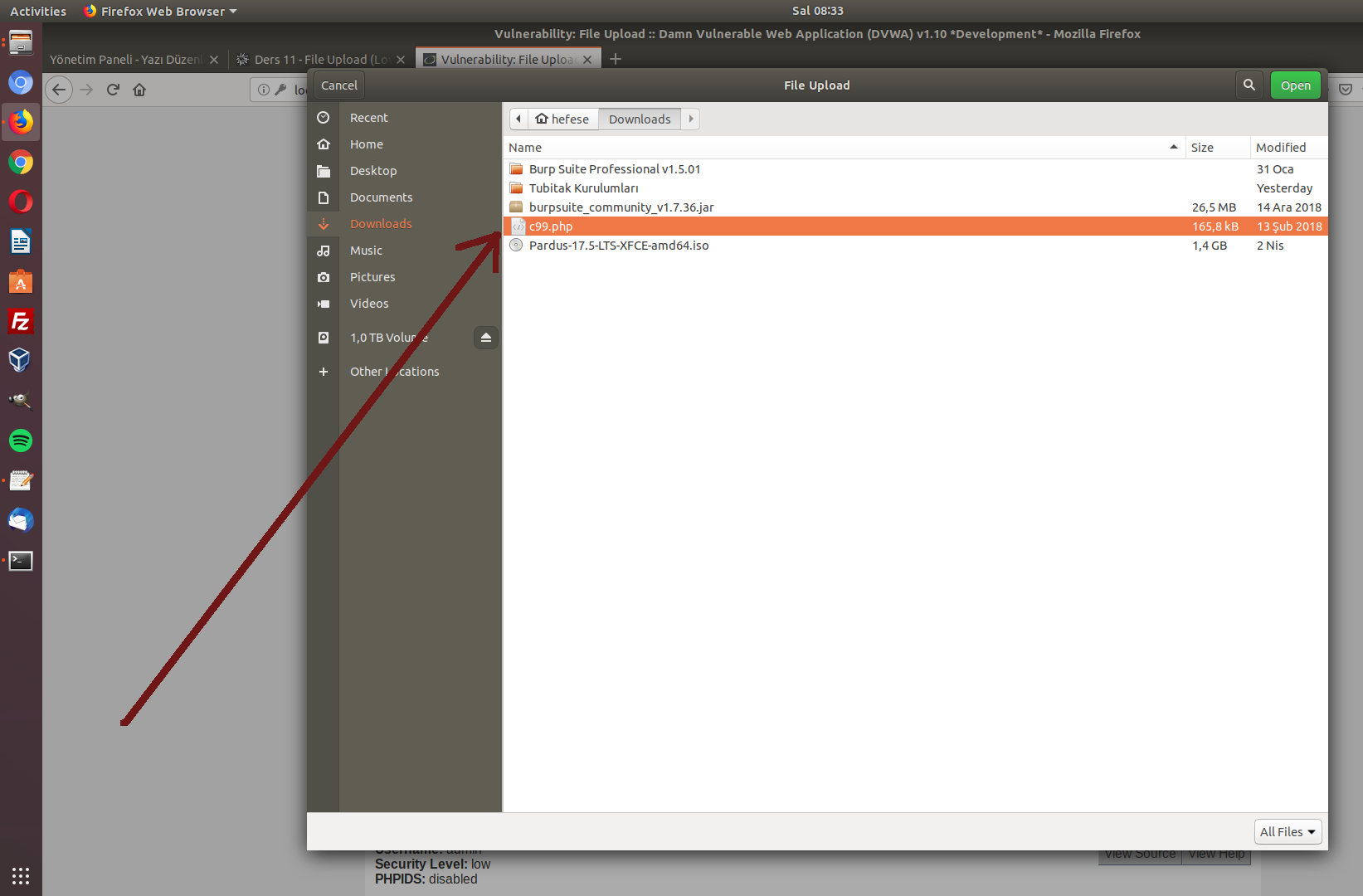
Task: Open Pictures location in sidebar
Action: 372,277
